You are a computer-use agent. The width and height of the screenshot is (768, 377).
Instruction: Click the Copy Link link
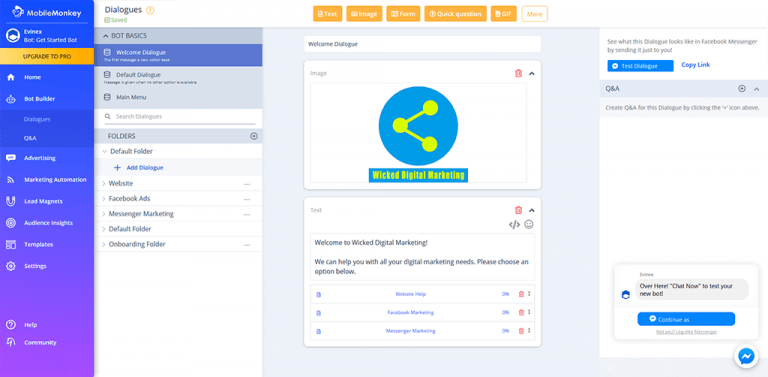(696, 65)
